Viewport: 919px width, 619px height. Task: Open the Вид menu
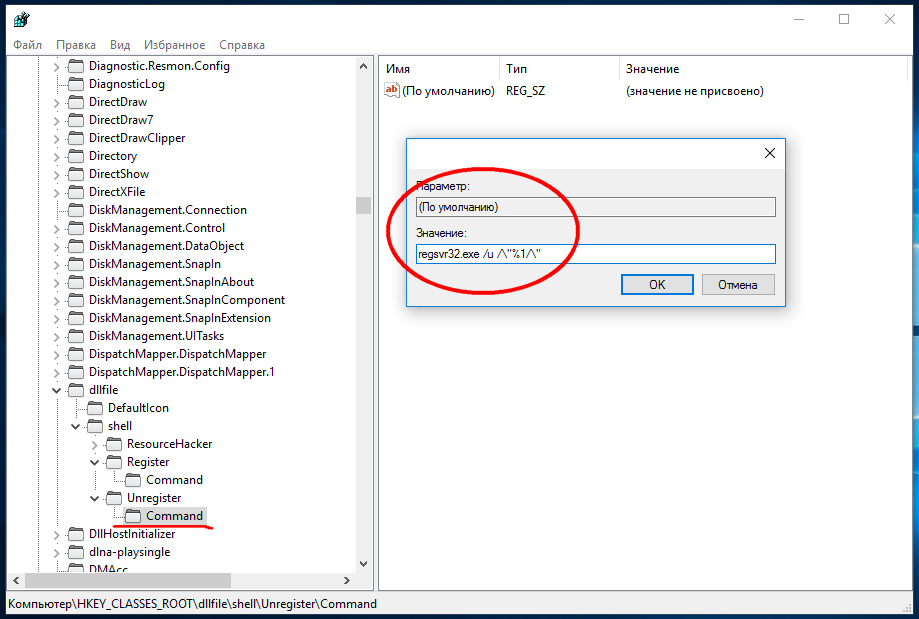coord(120,45)
